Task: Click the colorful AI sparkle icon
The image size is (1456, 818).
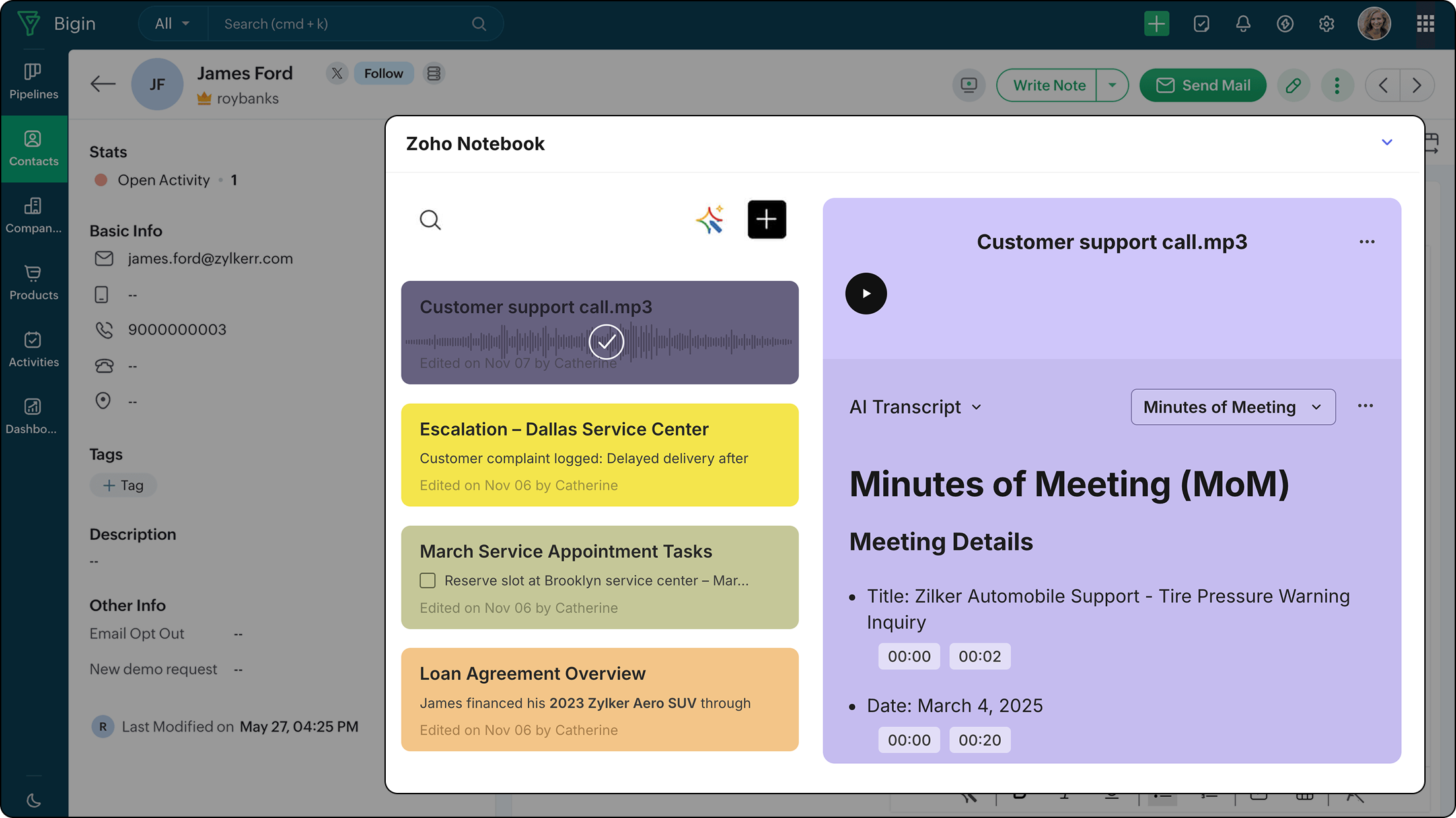Action: click(710, 219)
